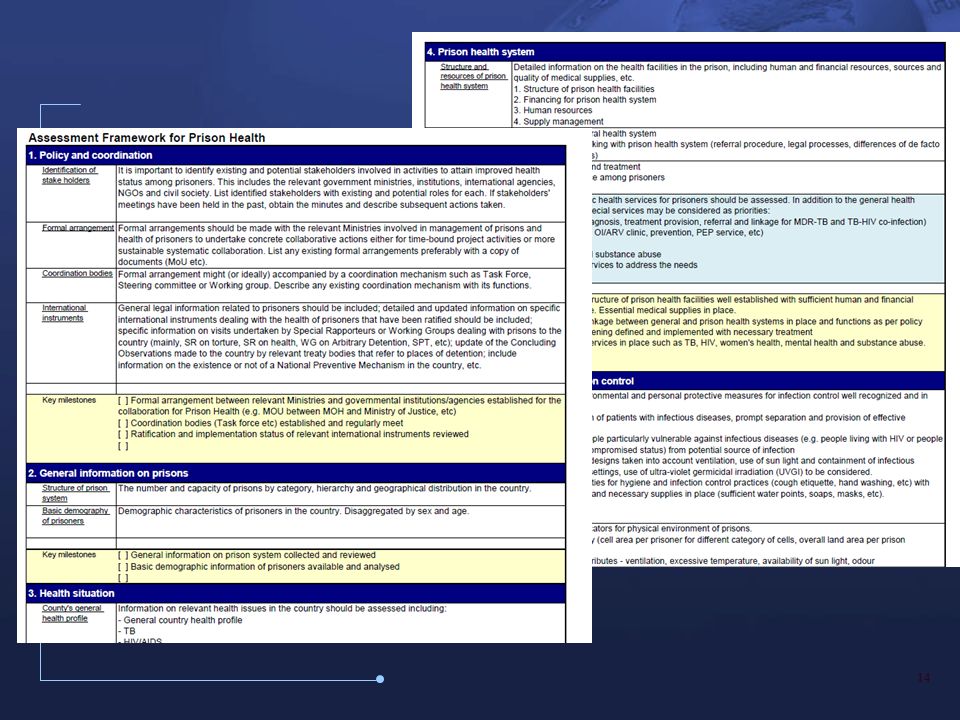Click the "substance abuse" line in light-blue area
960x720 pixels.
pos(627,254)
